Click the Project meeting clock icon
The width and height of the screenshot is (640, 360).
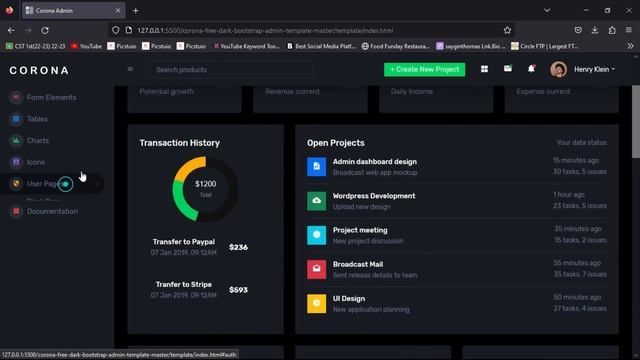(x=316, y=235)
